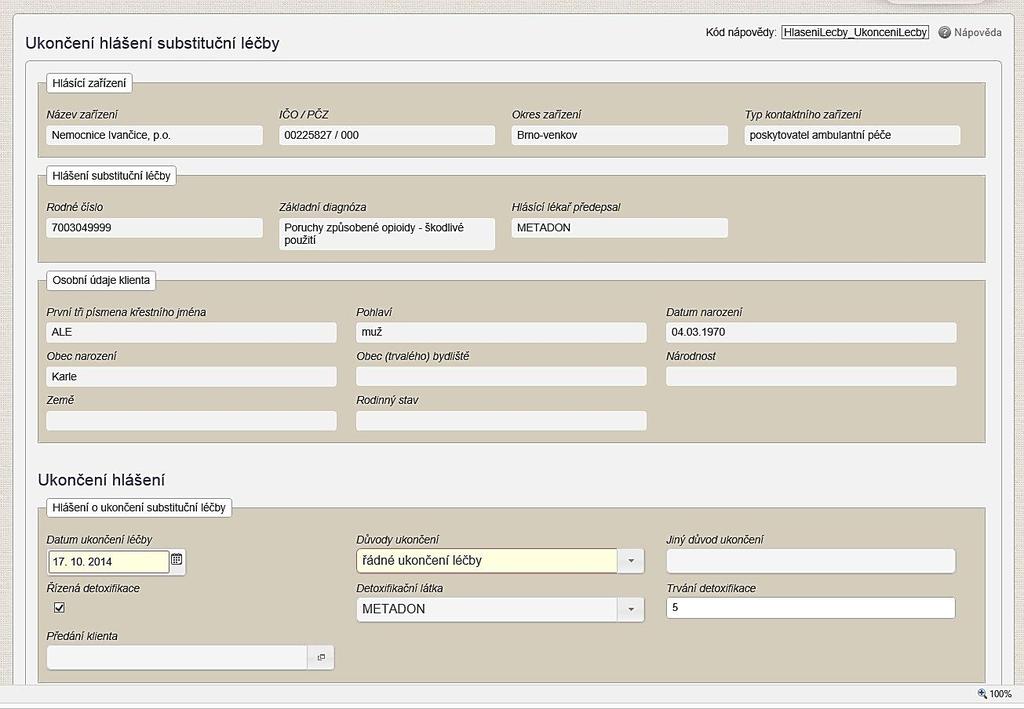The image size is (1024, 709).
Task: Click the Jiný důvod ukončení field
Action: point(810,561)
